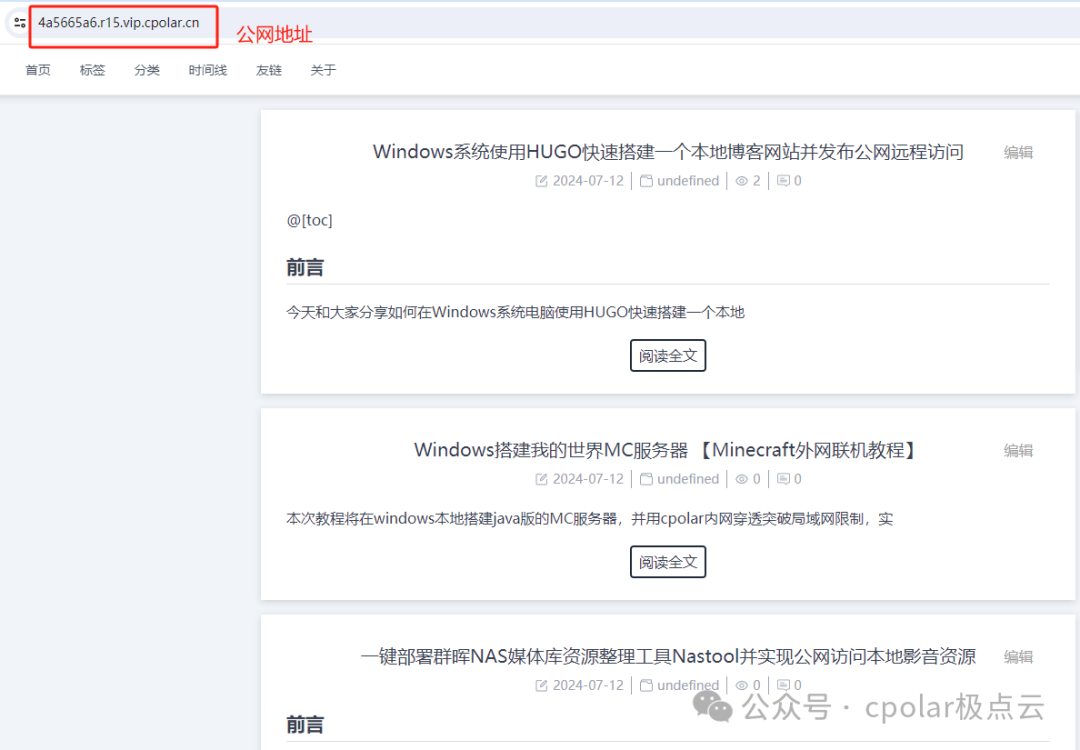The image size is (1080, 750).
Task: Click the comment icon on the Minecraft post
Action: (783, 479)
